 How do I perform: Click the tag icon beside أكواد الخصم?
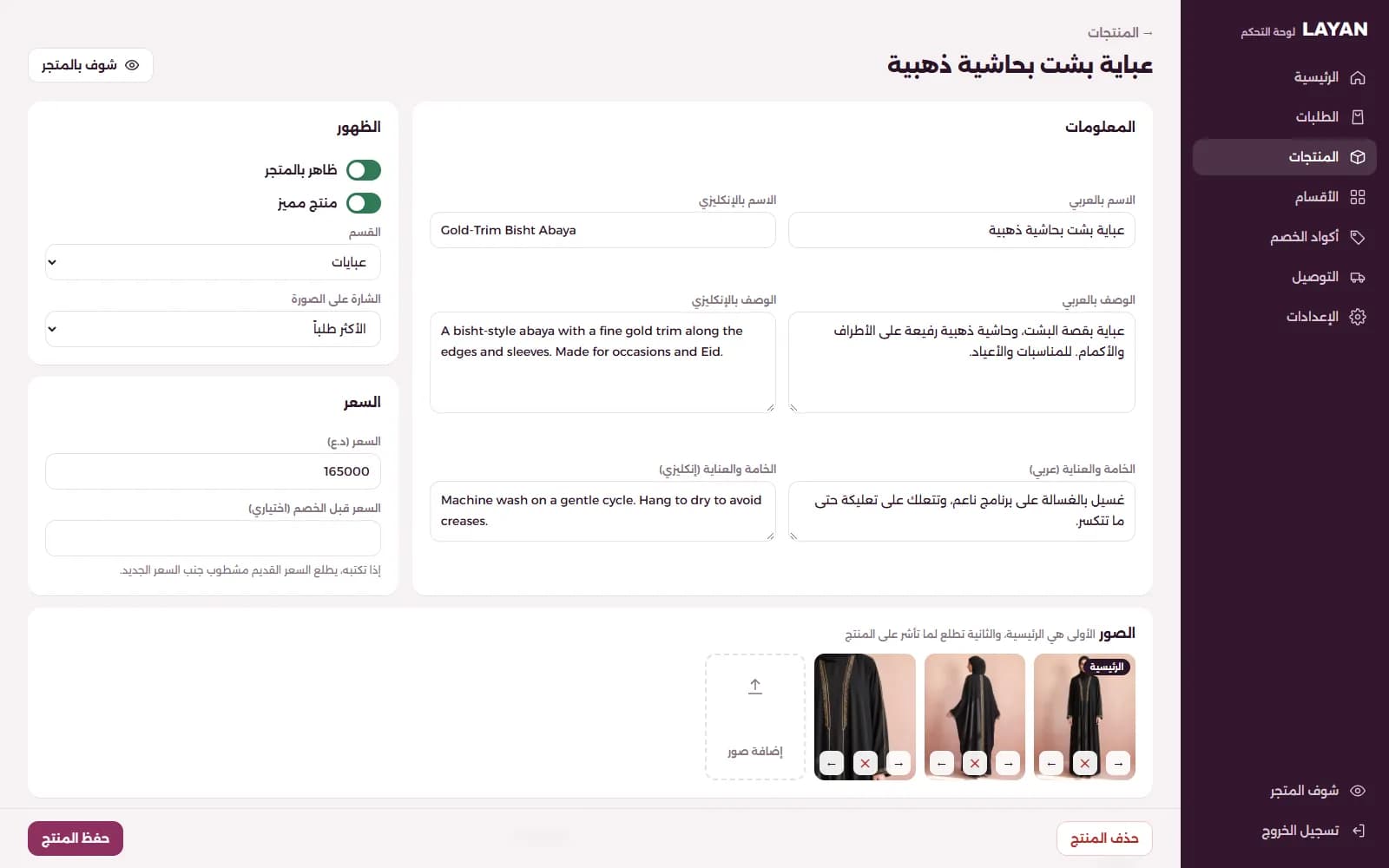pos(1358,237)
